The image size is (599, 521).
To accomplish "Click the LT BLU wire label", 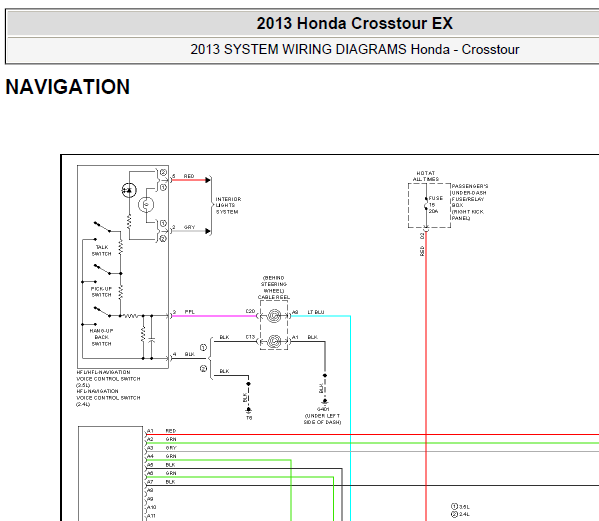I will [x=316, y=312].
